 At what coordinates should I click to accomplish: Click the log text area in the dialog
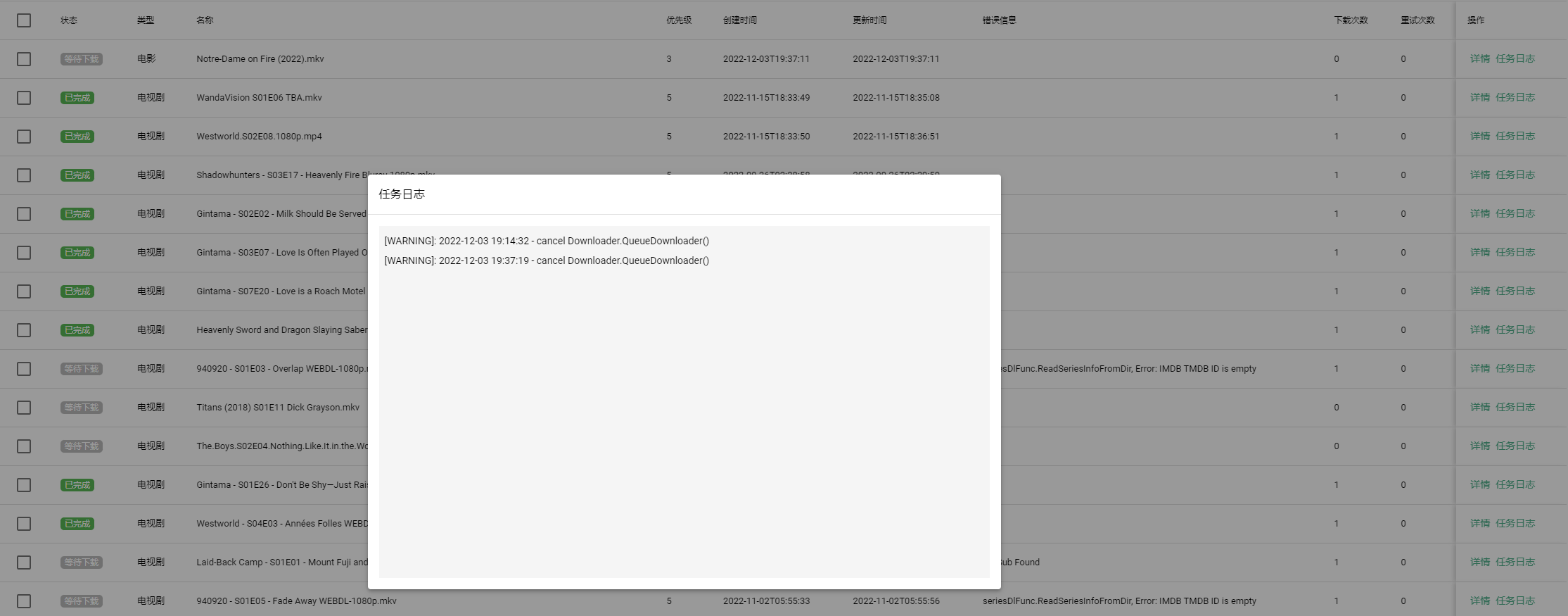click(x=684, y=402)
